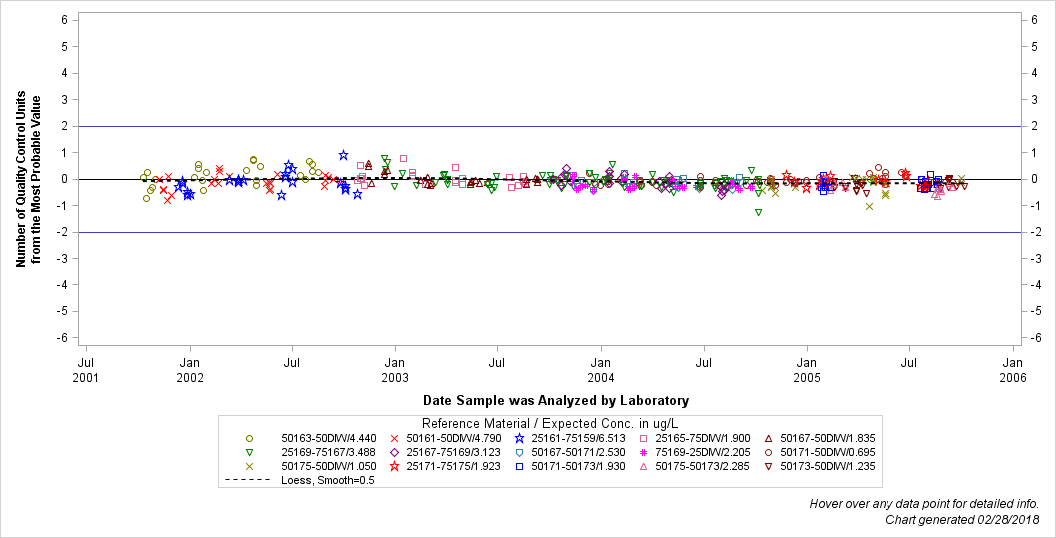Click the dark red inverted triangle for 50173-50DIW/1.235
Screen dimensions: 1056x538
coord(768,466)
